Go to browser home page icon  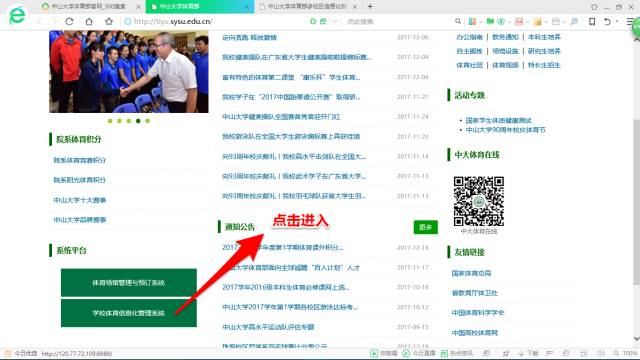point(89,21)
